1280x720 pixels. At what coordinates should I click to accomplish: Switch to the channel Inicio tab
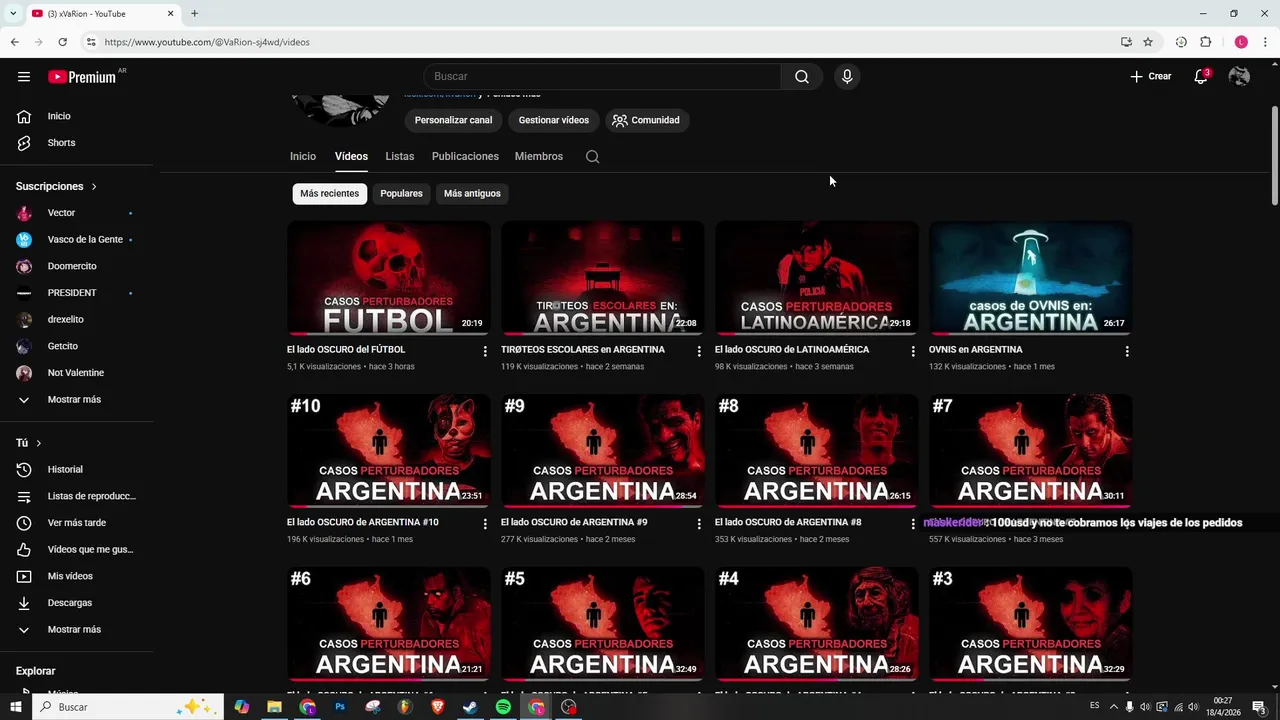click(x=303, y=156)
